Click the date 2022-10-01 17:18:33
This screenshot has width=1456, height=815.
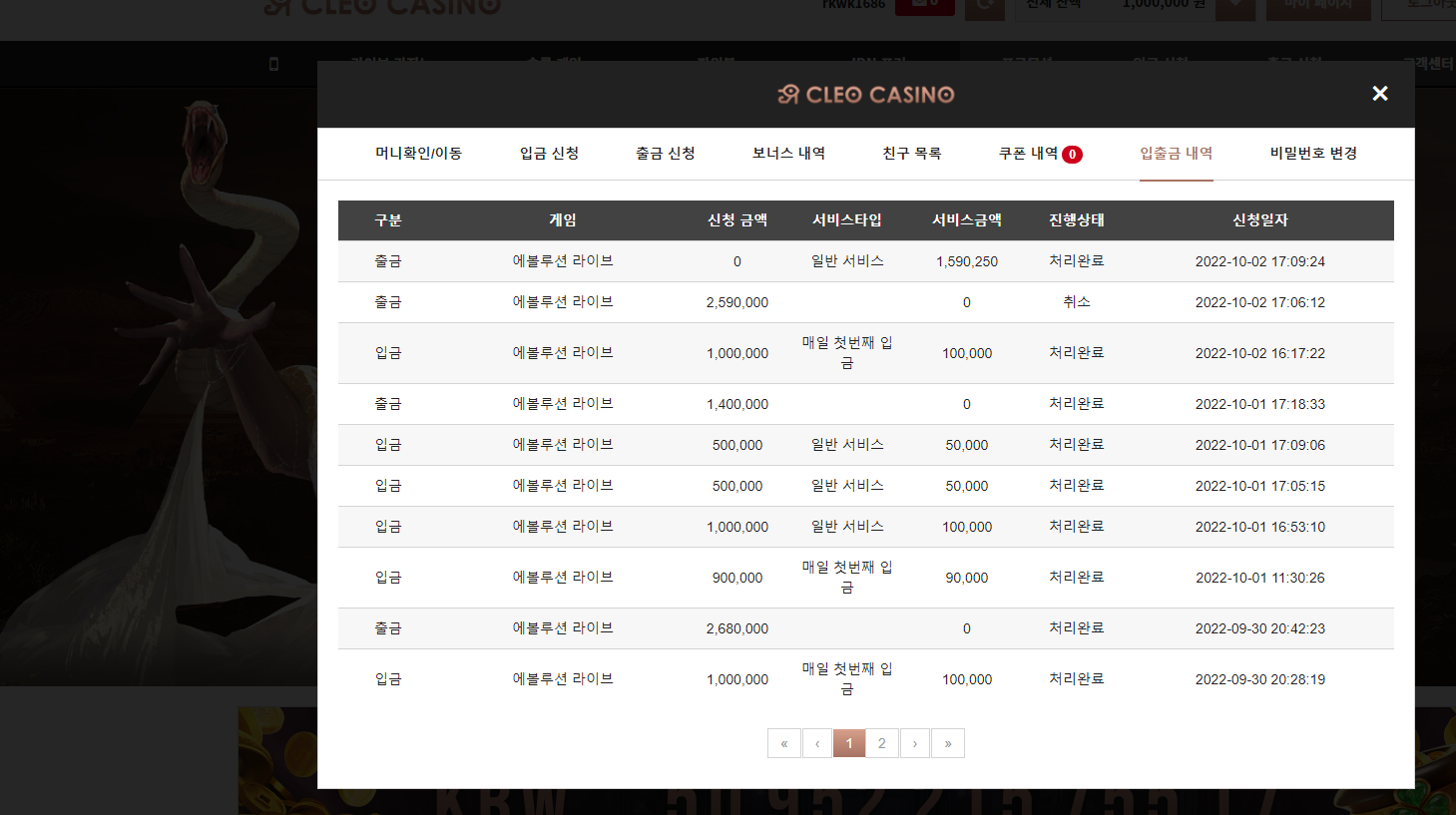pos(1260,404)
